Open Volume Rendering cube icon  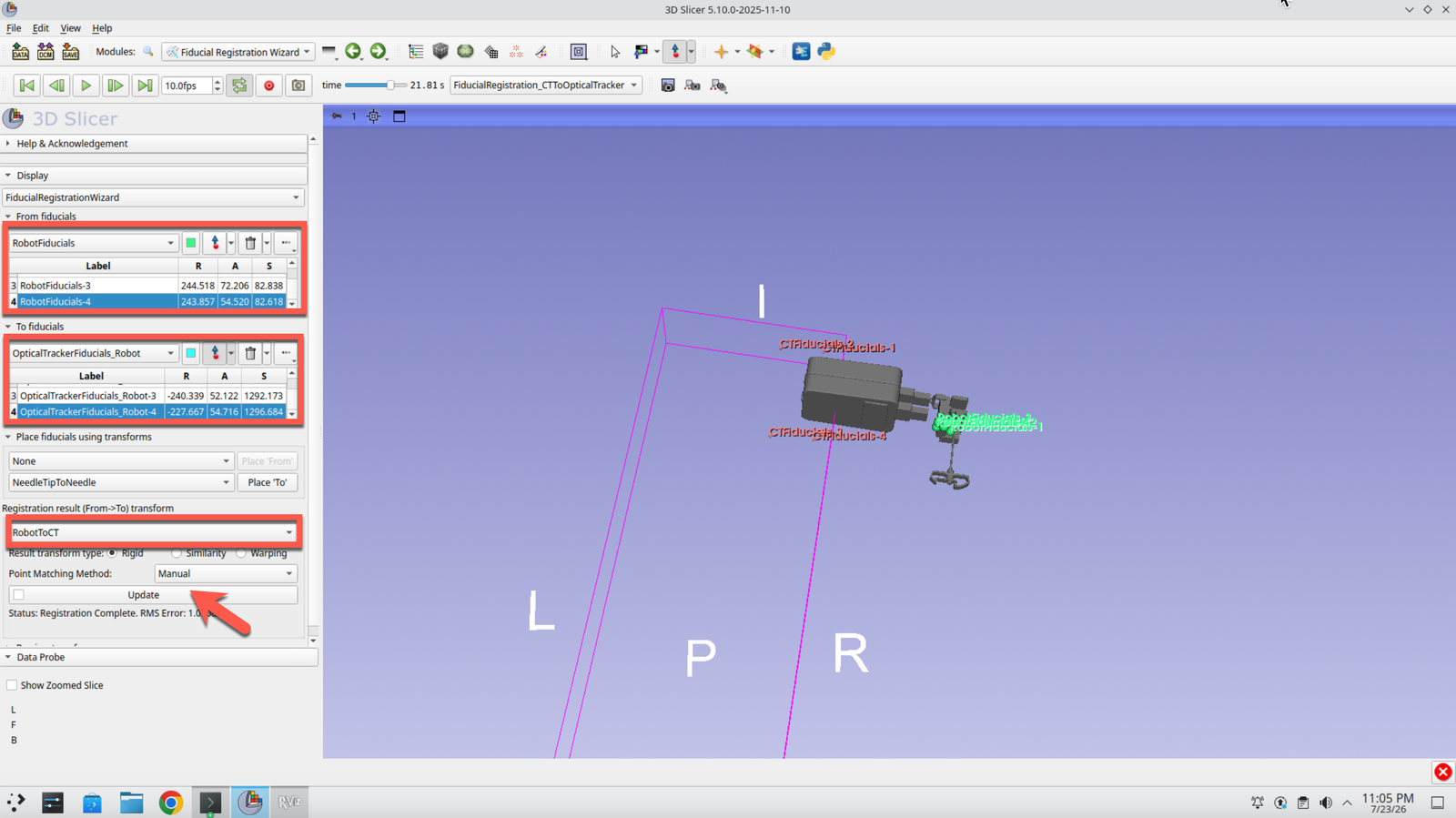pyautogui.click(x=440, y=52)
